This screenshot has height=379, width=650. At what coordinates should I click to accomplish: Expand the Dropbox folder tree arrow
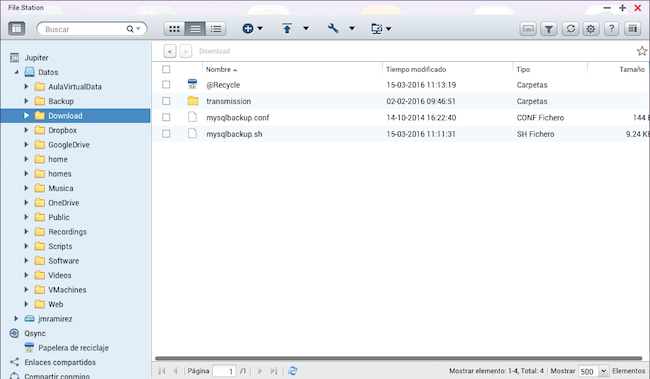[26, 130]
